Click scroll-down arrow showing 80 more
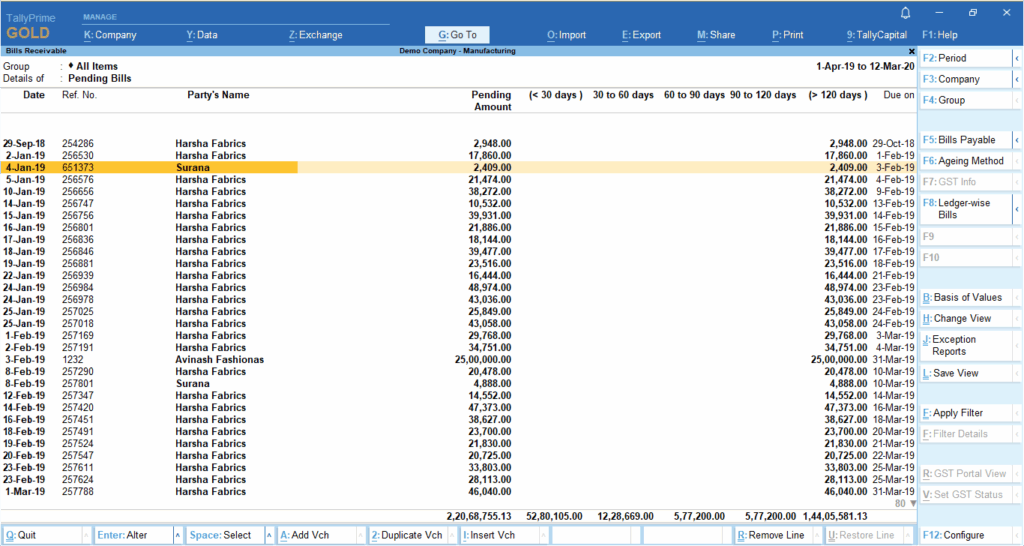 click(x=913, y=504)
